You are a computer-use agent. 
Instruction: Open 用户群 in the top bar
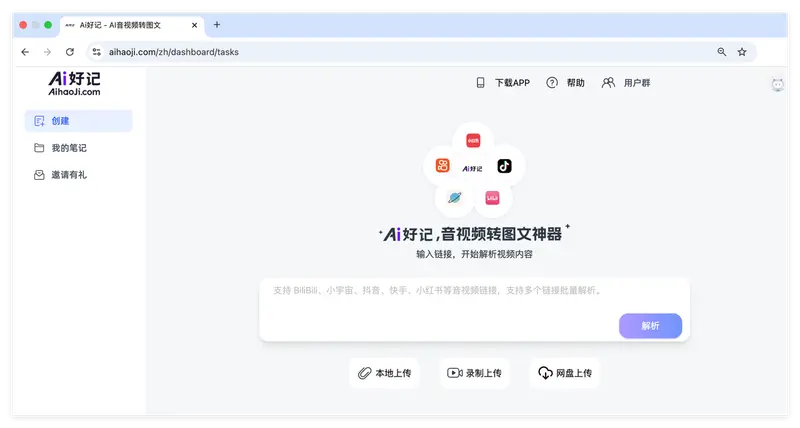[637, 83]
